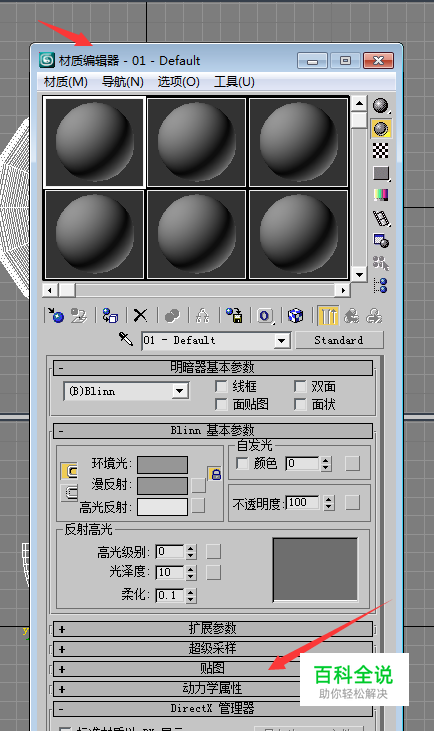
Task: Click the map button beside 高光反射 swatch
Action: [x=198, y=506]
